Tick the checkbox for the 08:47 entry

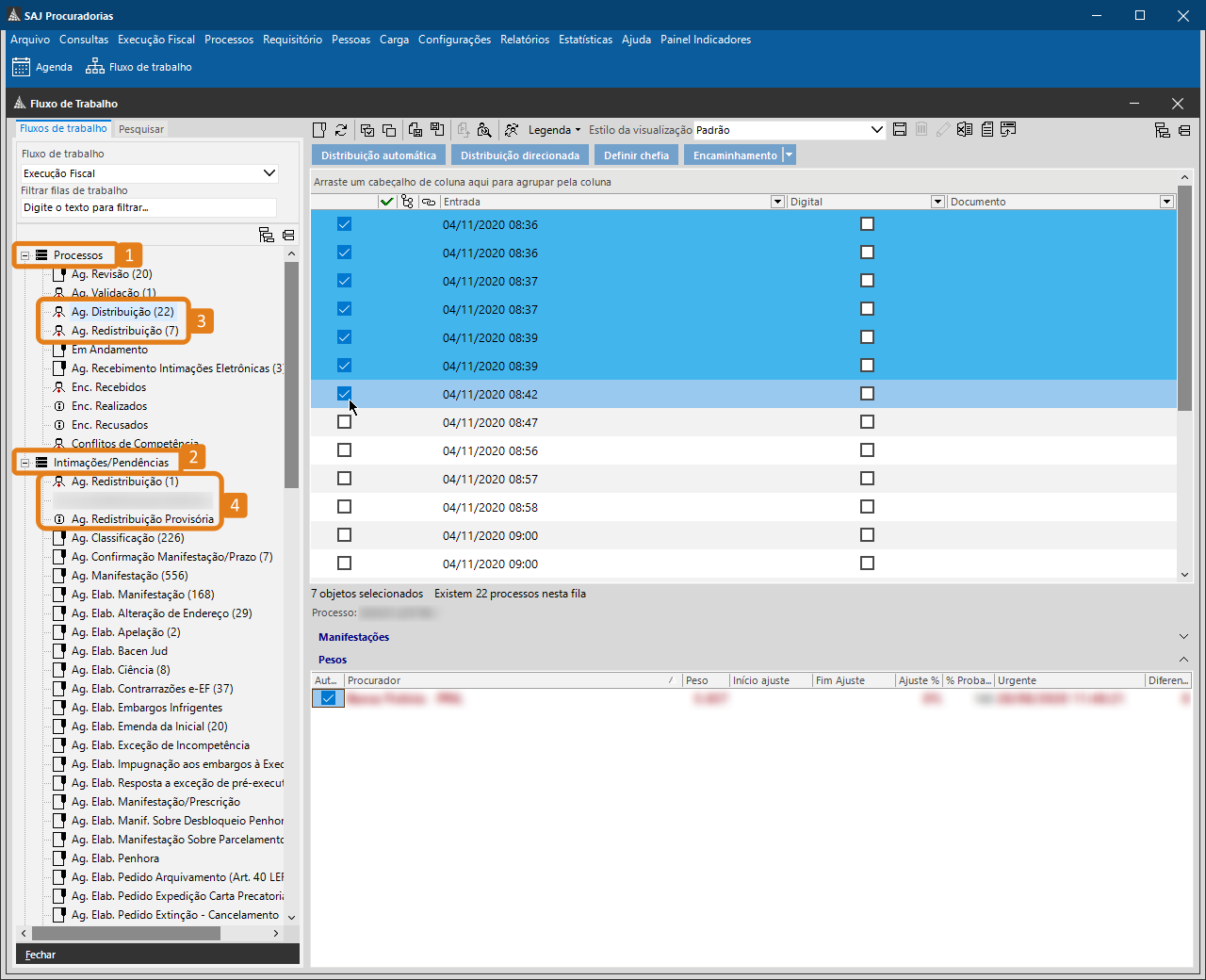(x=344, y=422)
